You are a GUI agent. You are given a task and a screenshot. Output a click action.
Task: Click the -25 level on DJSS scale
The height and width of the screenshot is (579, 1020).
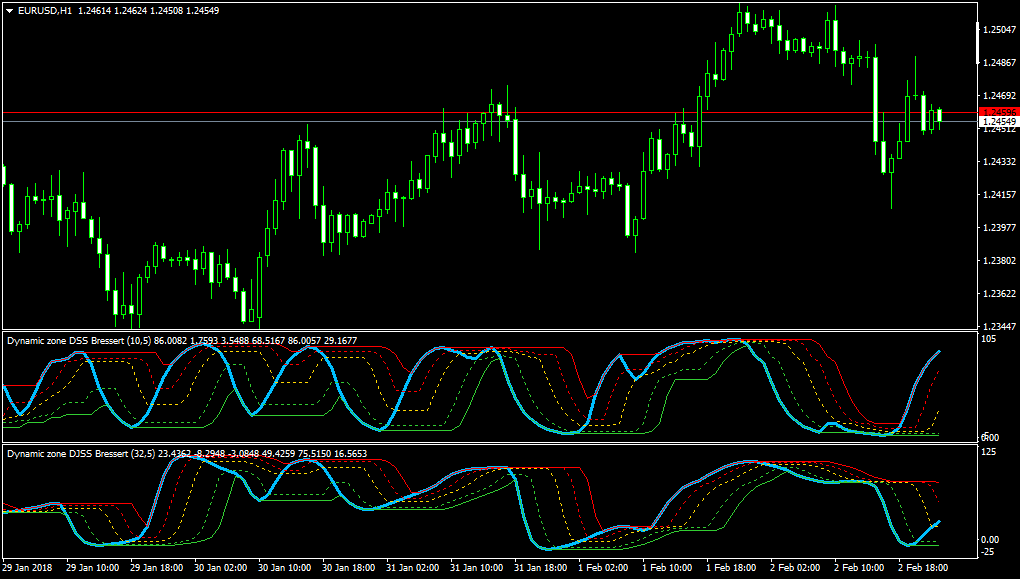[989, 552]
